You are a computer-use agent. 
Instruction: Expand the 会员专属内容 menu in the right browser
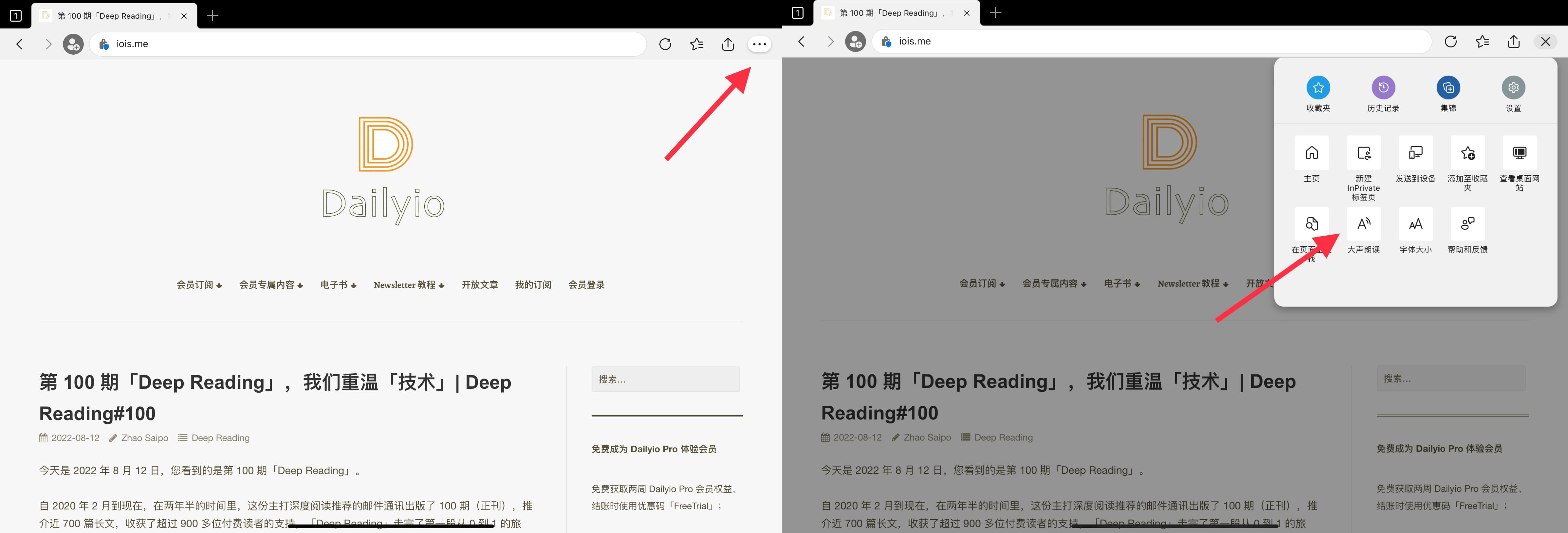click(1054, 284)
